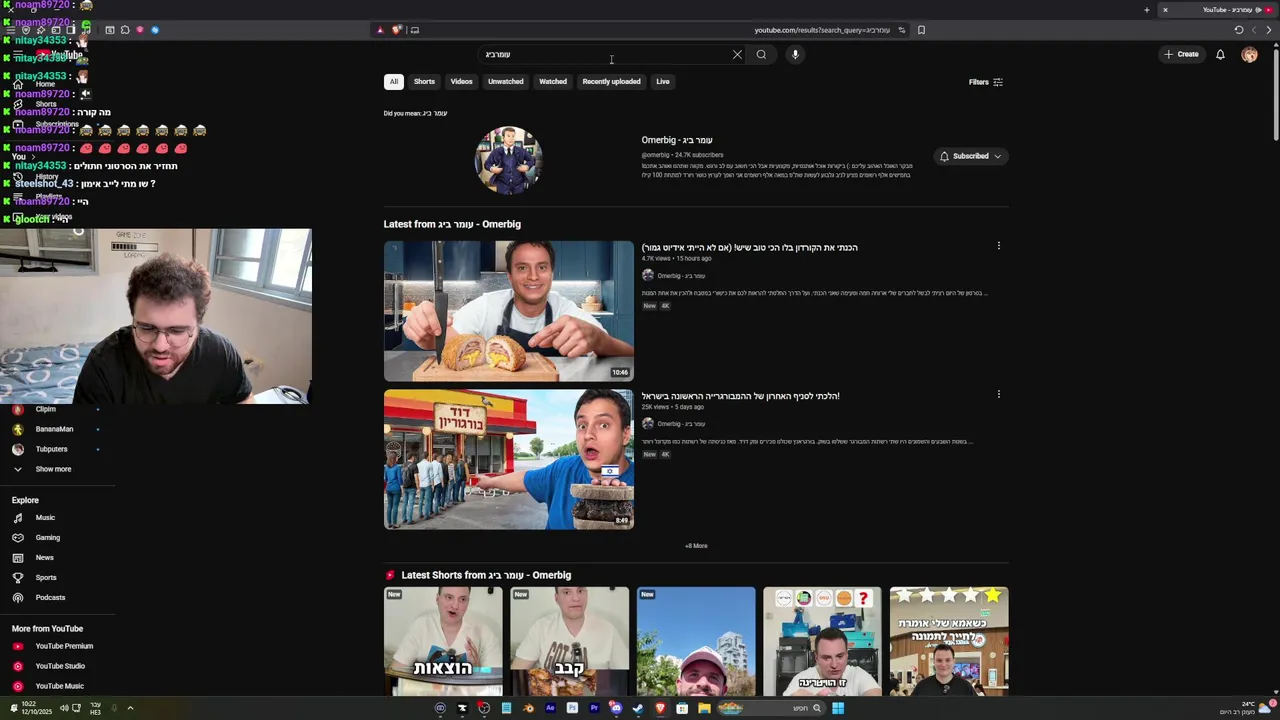Viewport: 1280px width, 720px height.
Task: Open the Omerbig channel name link
Action: coord(677,140)
